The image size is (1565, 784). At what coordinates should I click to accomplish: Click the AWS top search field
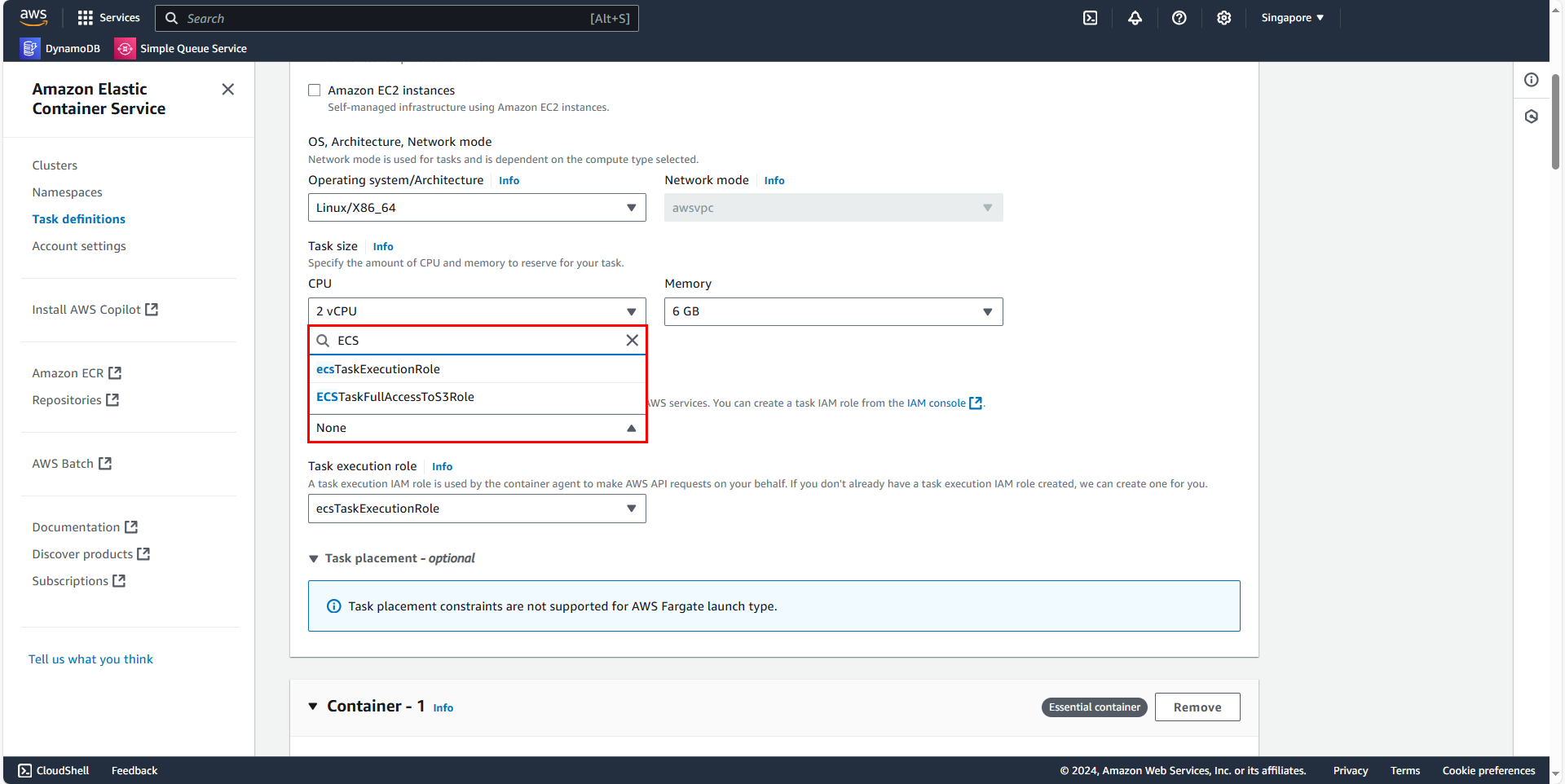tap(397, 18)
